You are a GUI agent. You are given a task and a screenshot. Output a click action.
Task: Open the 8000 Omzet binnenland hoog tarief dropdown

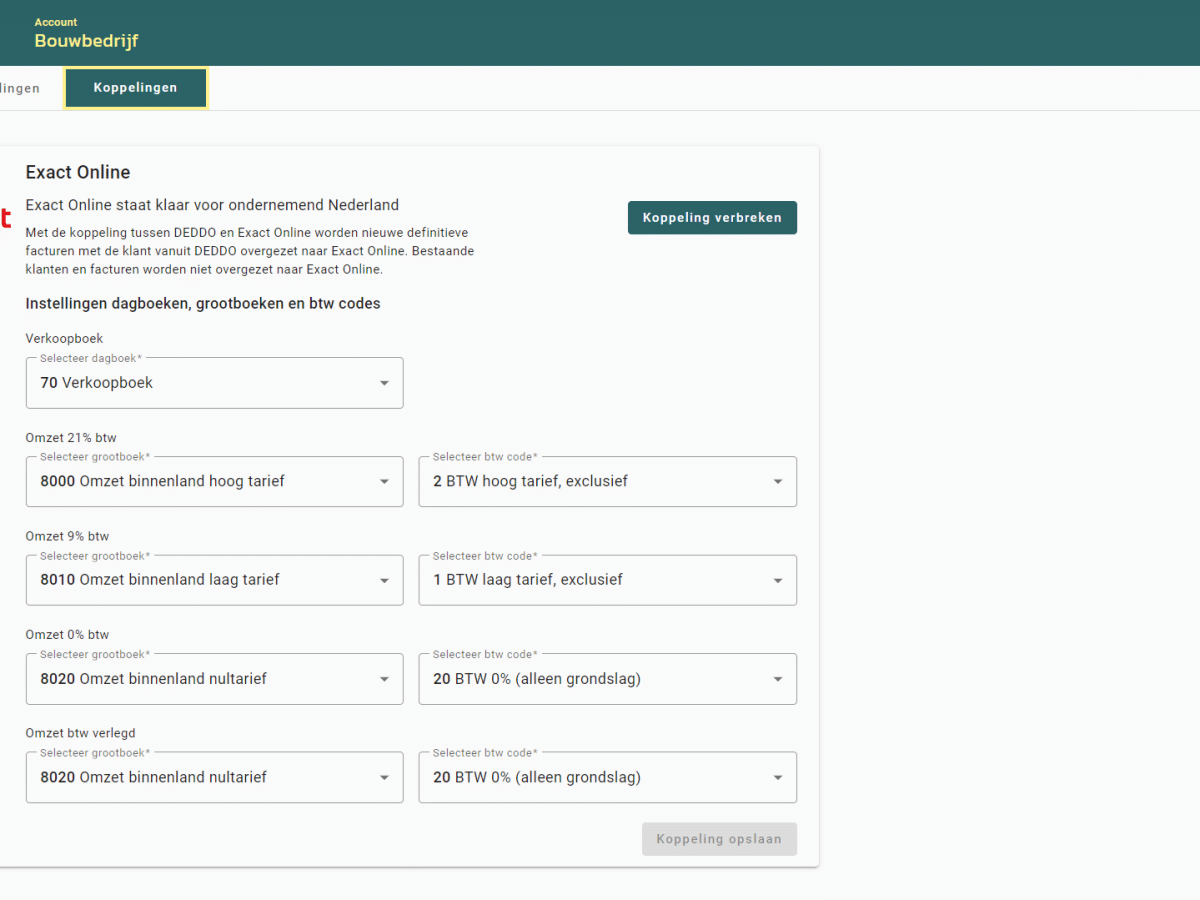tap(214, 481)
